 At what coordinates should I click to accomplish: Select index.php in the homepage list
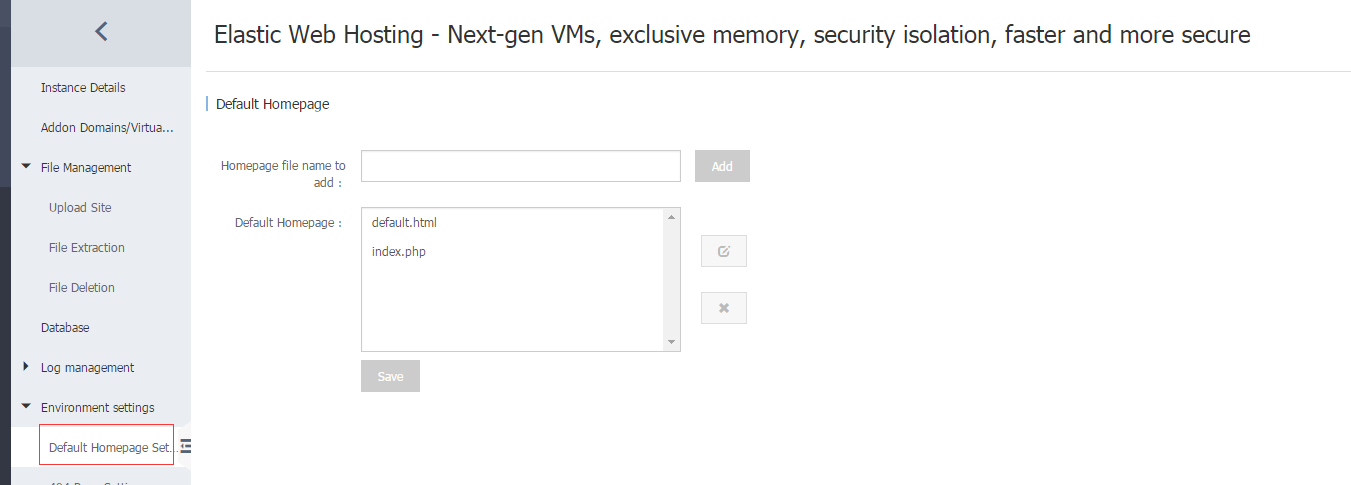pyautogui.click(x=399, y=252)
